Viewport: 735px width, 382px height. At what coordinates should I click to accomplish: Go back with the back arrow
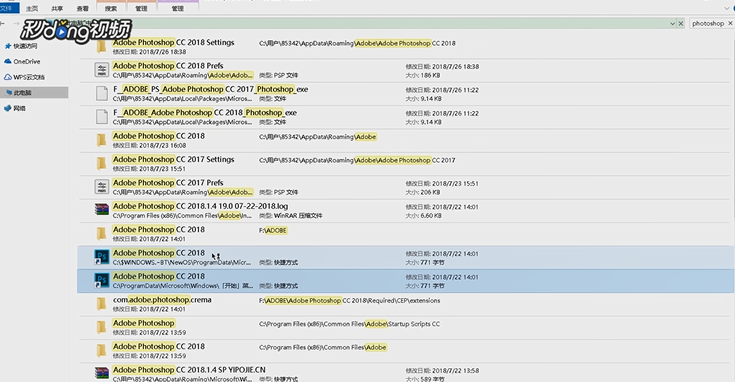click(3, 23)
